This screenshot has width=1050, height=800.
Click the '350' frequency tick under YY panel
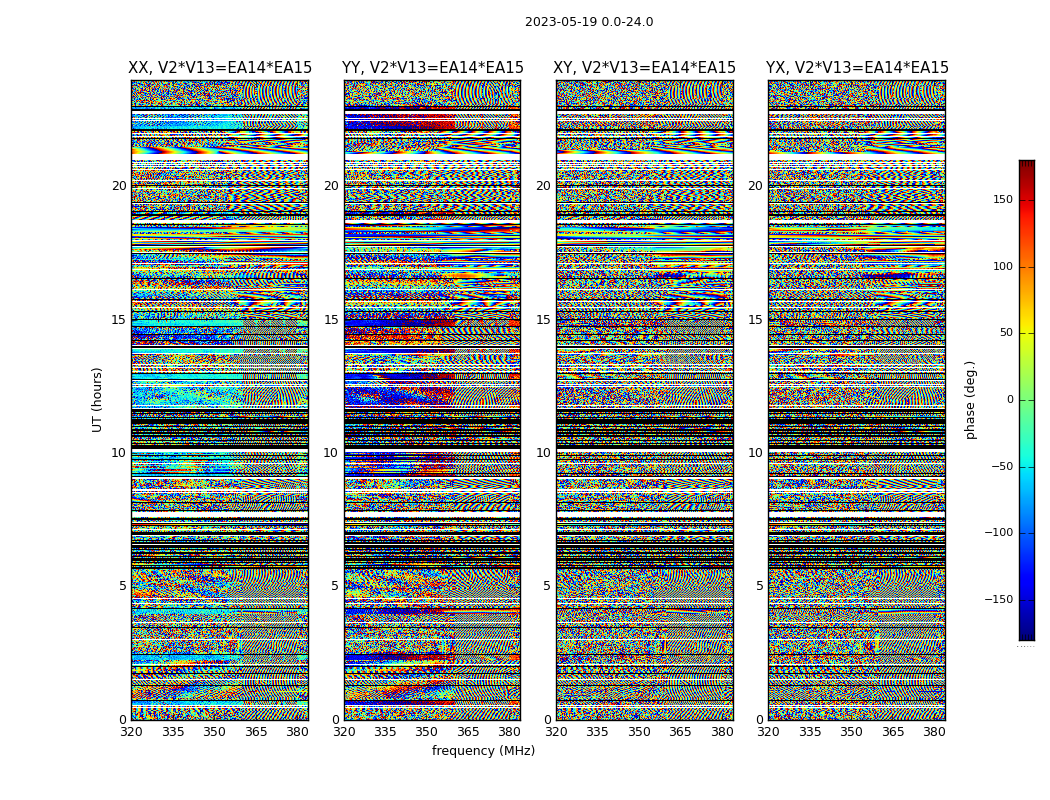(x=427, y=732)
